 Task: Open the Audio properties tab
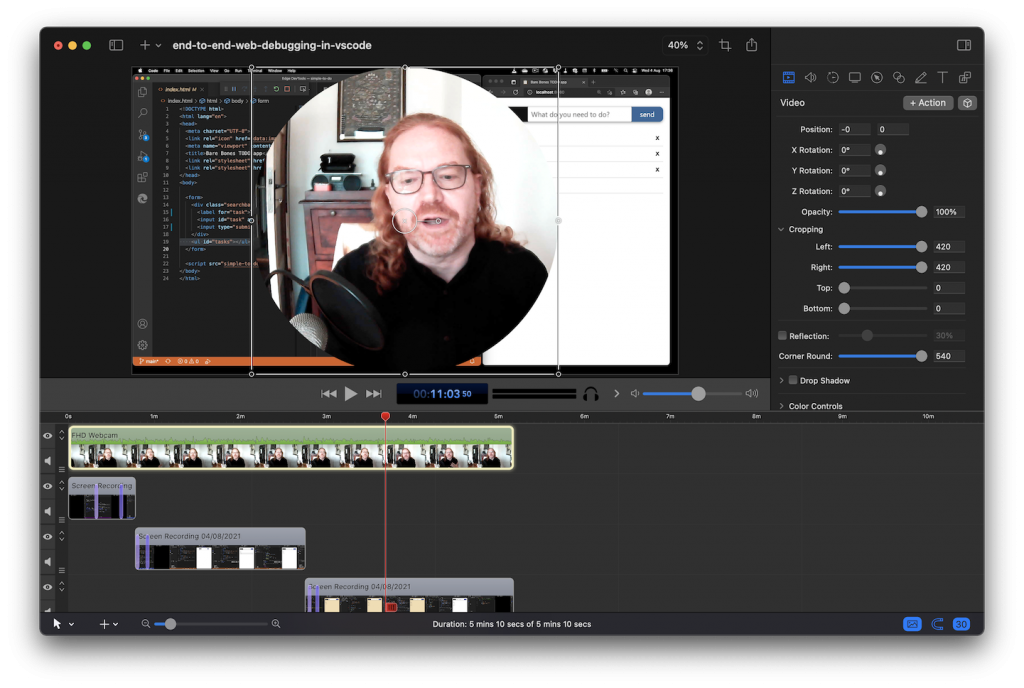coord(810,78)
